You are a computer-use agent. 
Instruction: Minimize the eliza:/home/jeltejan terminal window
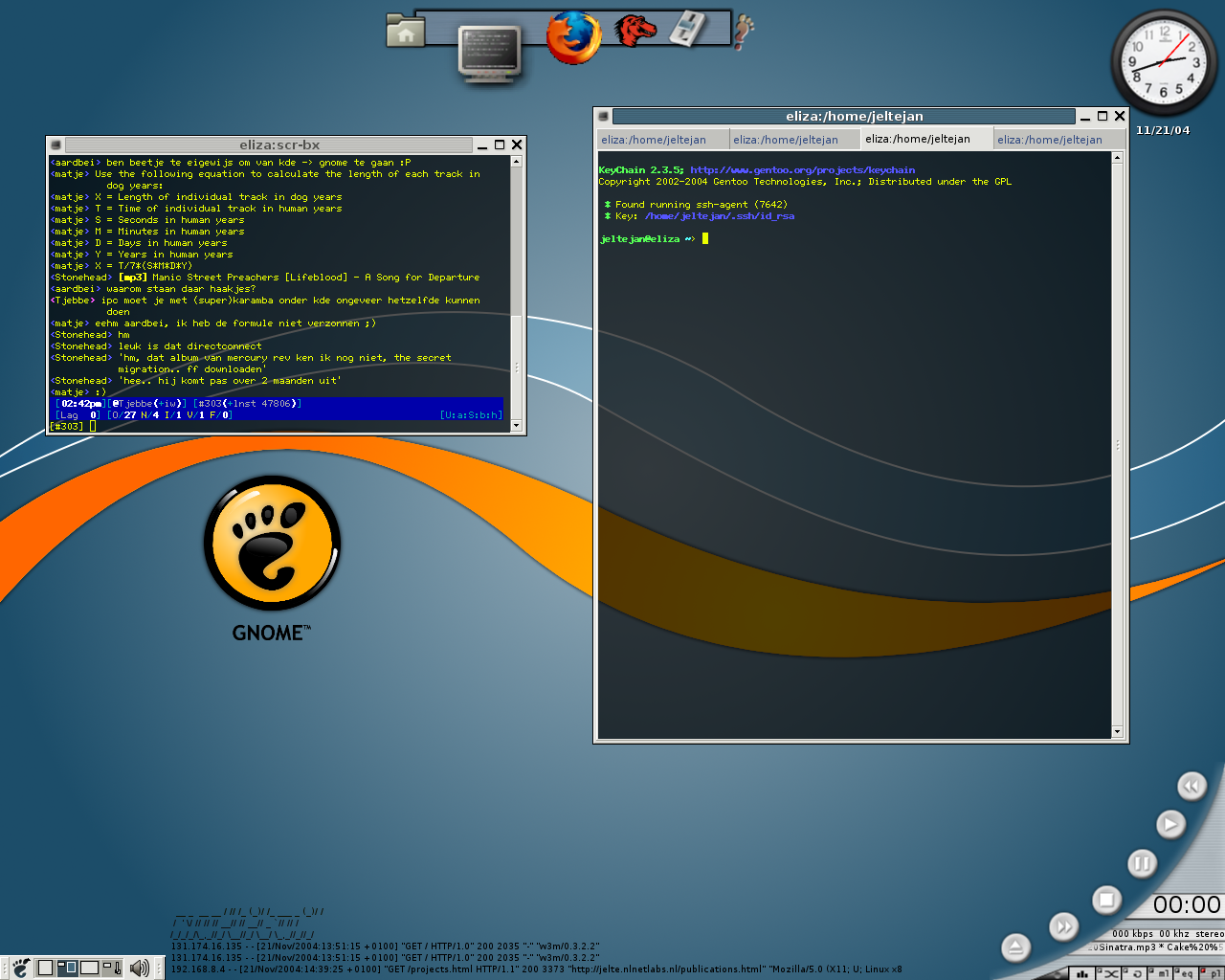tap(1085, 117)
